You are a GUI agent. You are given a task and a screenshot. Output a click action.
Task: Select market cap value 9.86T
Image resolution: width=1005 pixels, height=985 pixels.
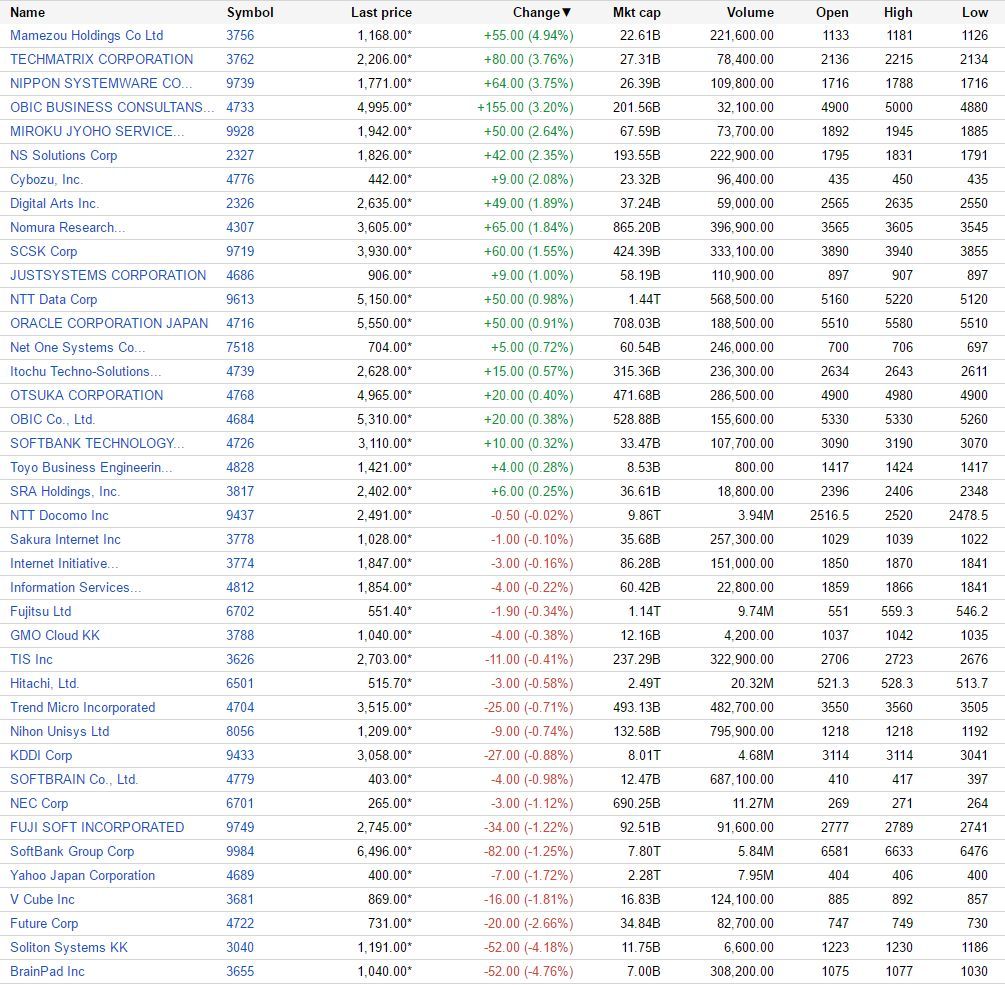tap(644, 515)
